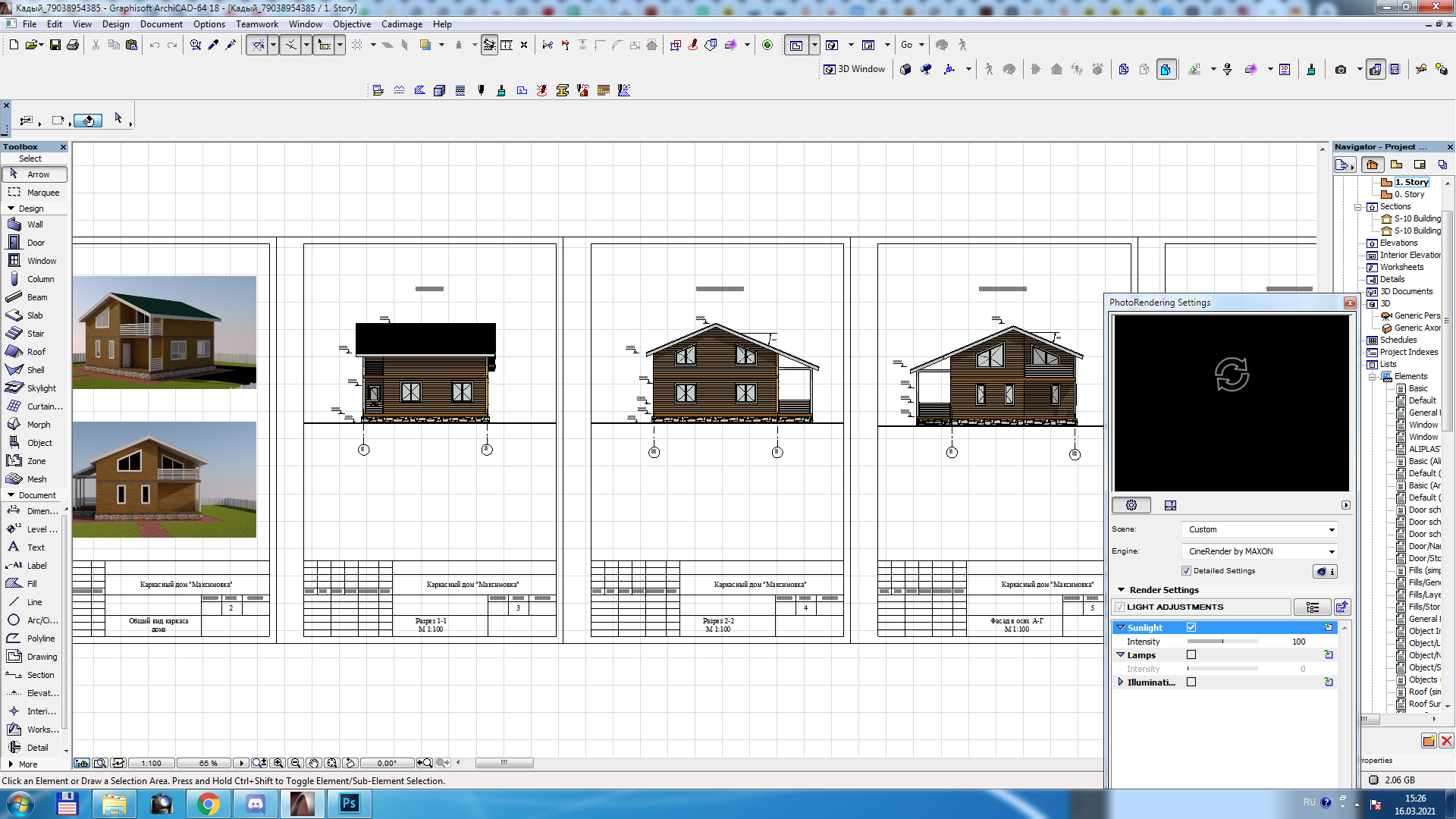Select the Morph tool
This screenshot has height=819, width=1456.
coord(34,425)
